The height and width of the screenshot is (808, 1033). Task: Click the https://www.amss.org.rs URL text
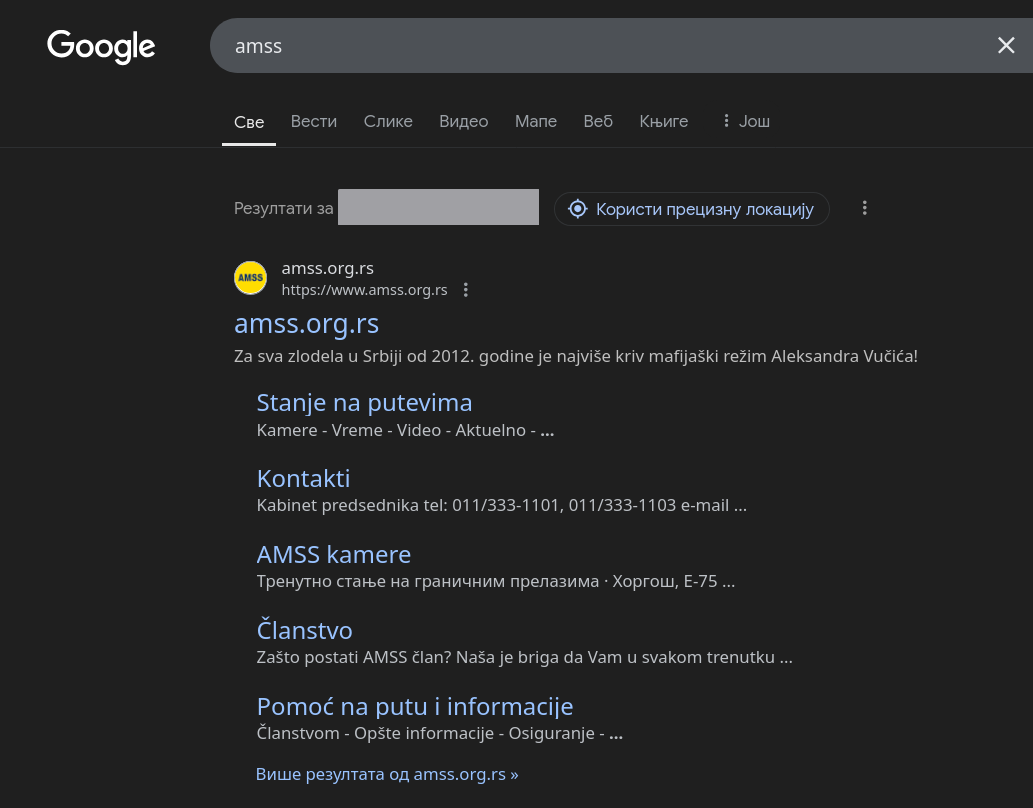tap(364, 290)
